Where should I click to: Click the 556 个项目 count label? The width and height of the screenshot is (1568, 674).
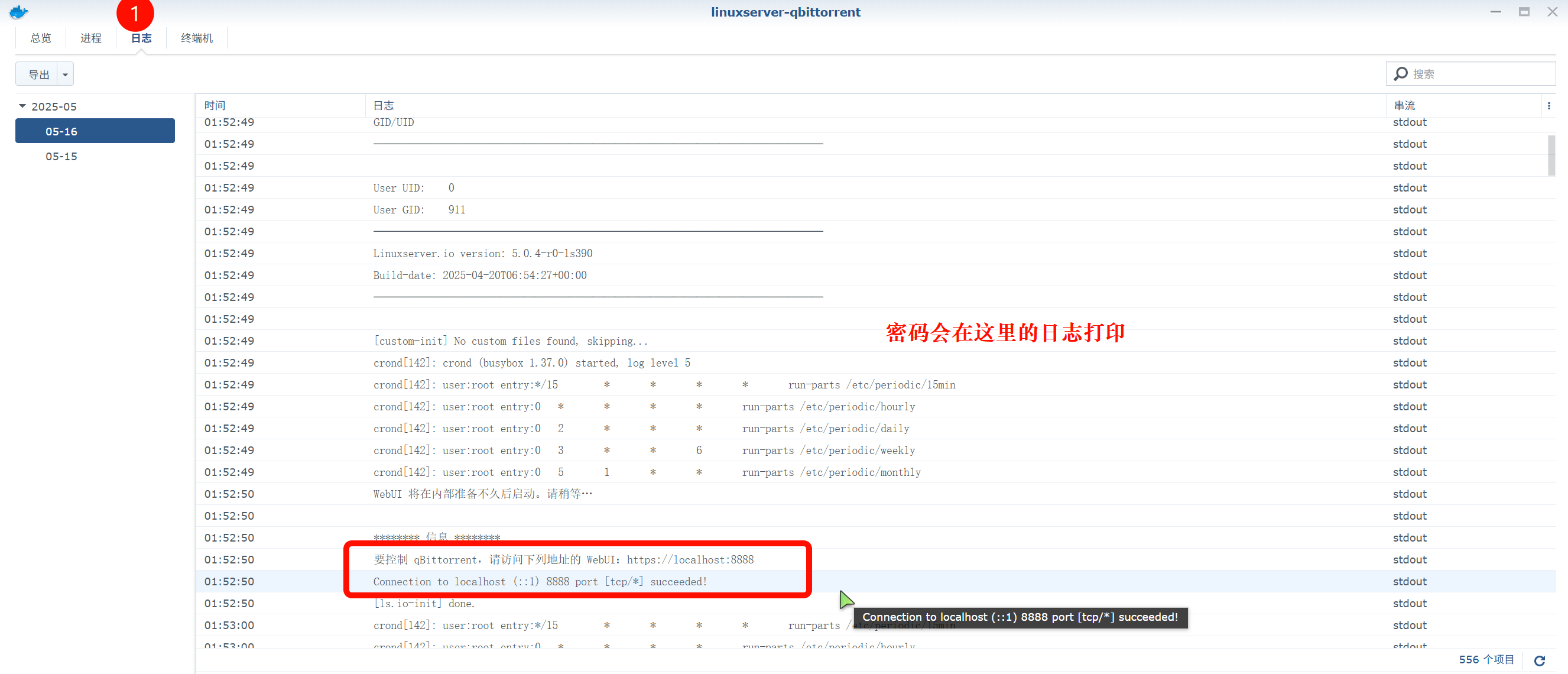(x=1486, y=660)
